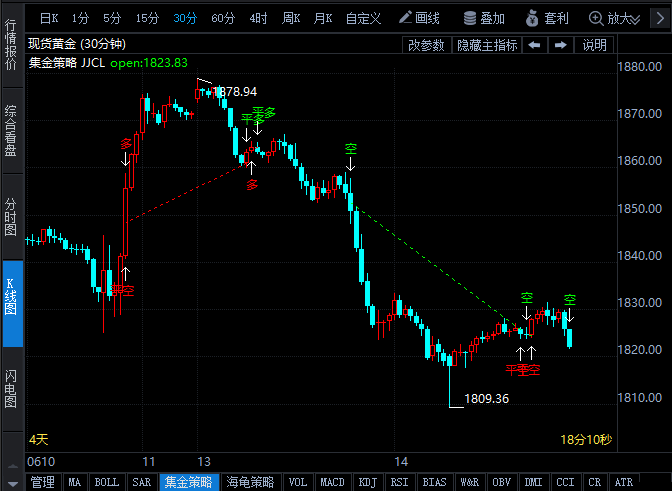Select the 15分 period
The height and width of the screenshot is (491, 672).
tap(147, 18)
